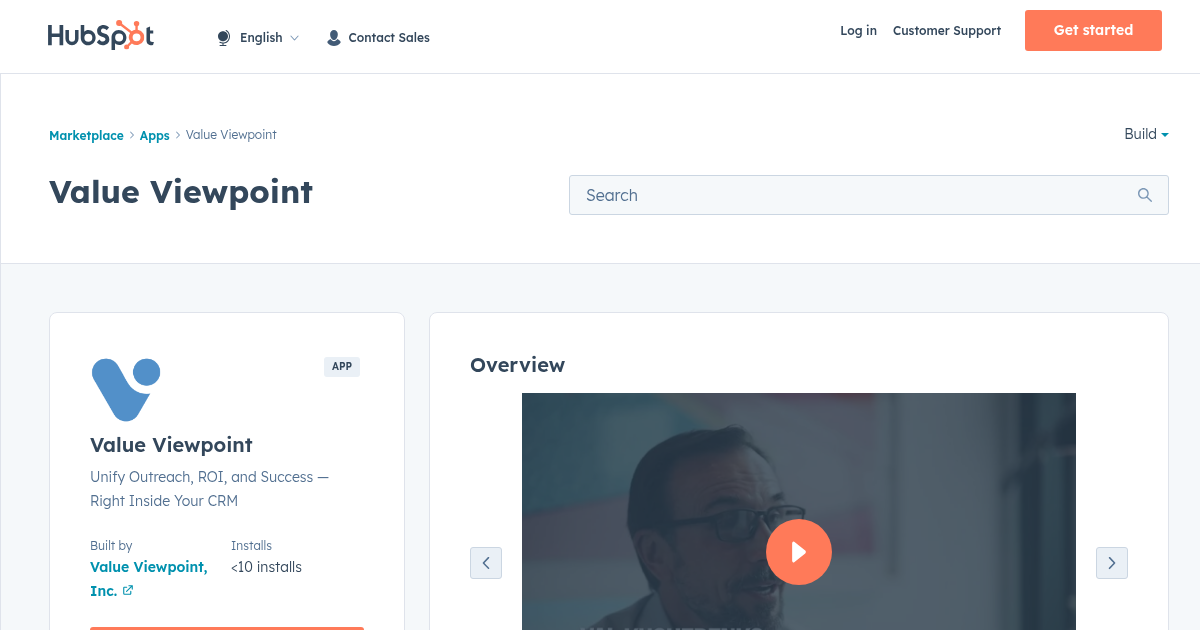Go to the previous carousel slide

coord(486,563)
